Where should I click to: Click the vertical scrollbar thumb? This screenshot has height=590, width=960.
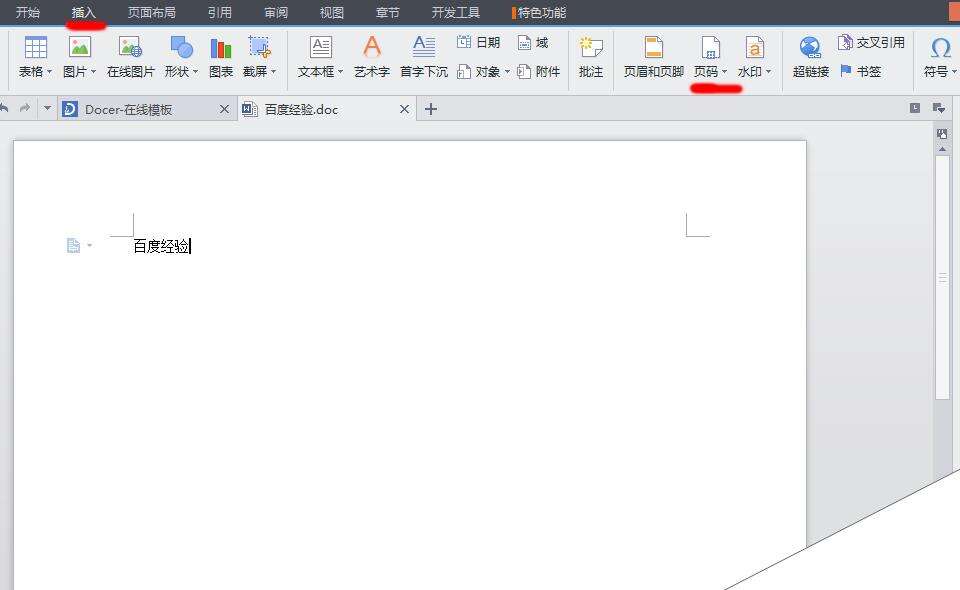click(942, 278)
